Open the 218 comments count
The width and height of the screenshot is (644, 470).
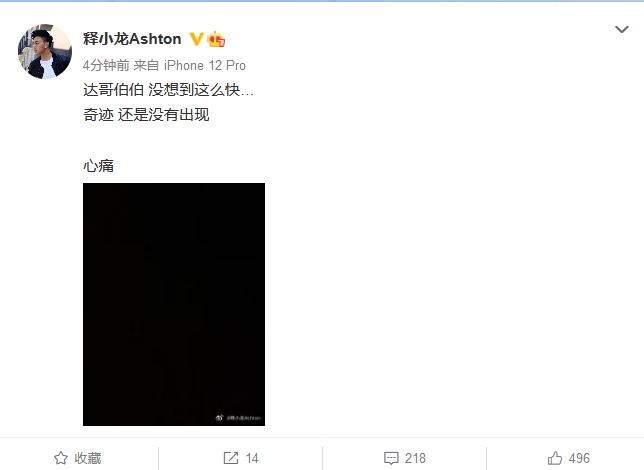pyautogui.click(x=415, y=458)
